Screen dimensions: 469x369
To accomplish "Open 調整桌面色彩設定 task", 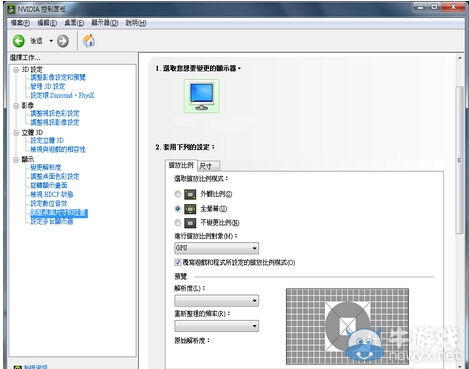I will (x=55, y=176).
